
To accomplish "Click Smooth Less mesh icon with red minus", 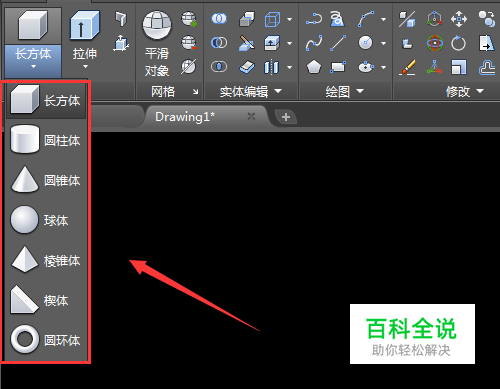I will point(189,43).
